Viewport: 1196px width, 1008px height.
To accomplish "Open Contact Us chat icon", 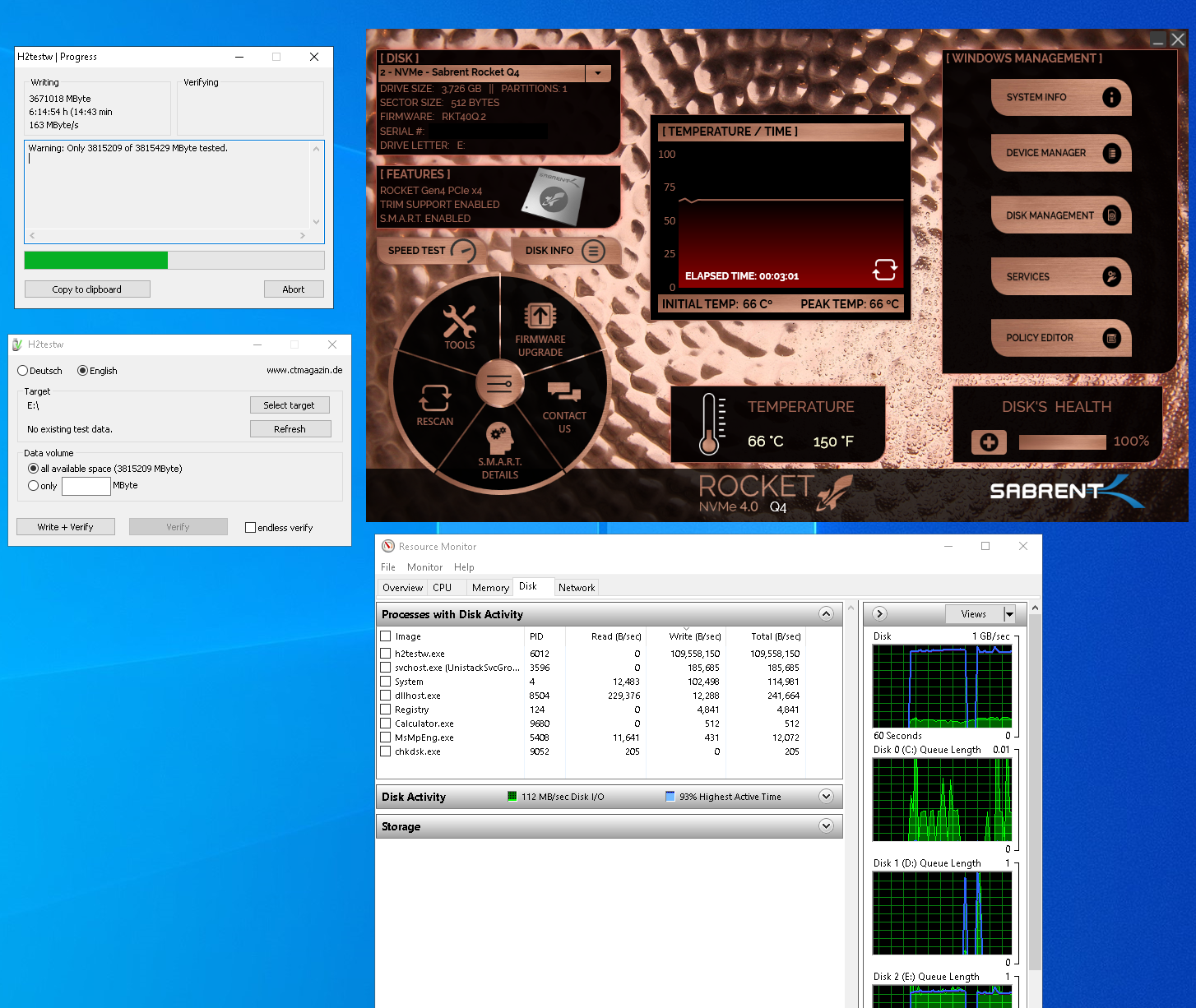I will [564, 392].
